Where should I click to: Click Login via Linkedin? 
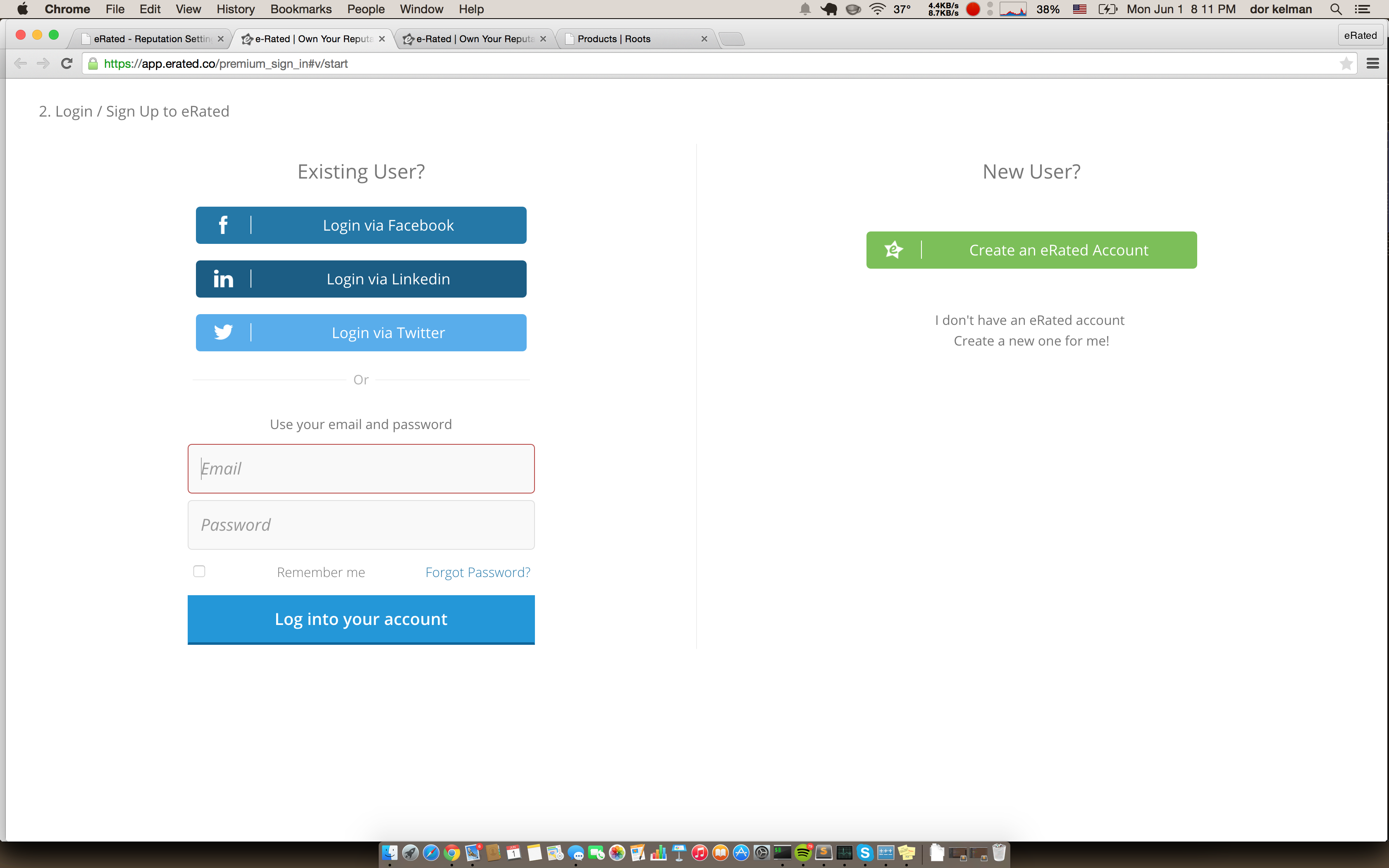point(361,279)
